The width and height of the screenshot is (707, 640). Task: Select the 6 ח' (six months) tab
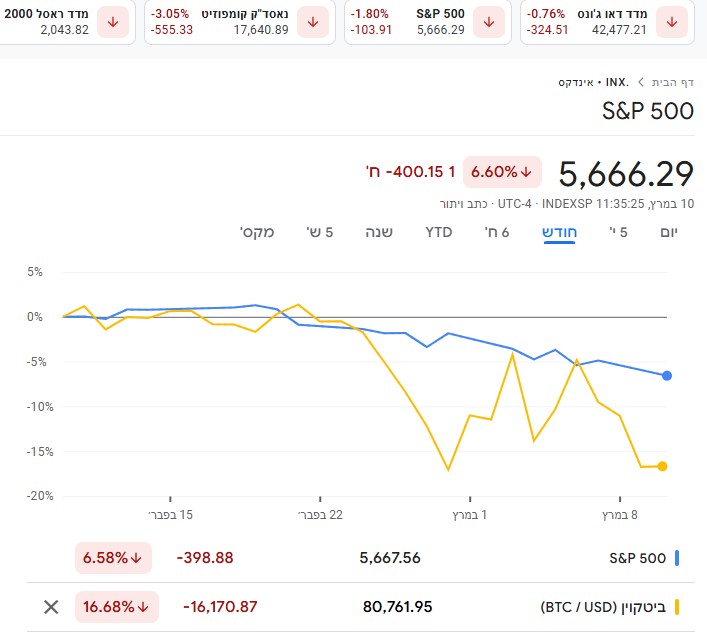pyautogui.click(x=497, y=232)
